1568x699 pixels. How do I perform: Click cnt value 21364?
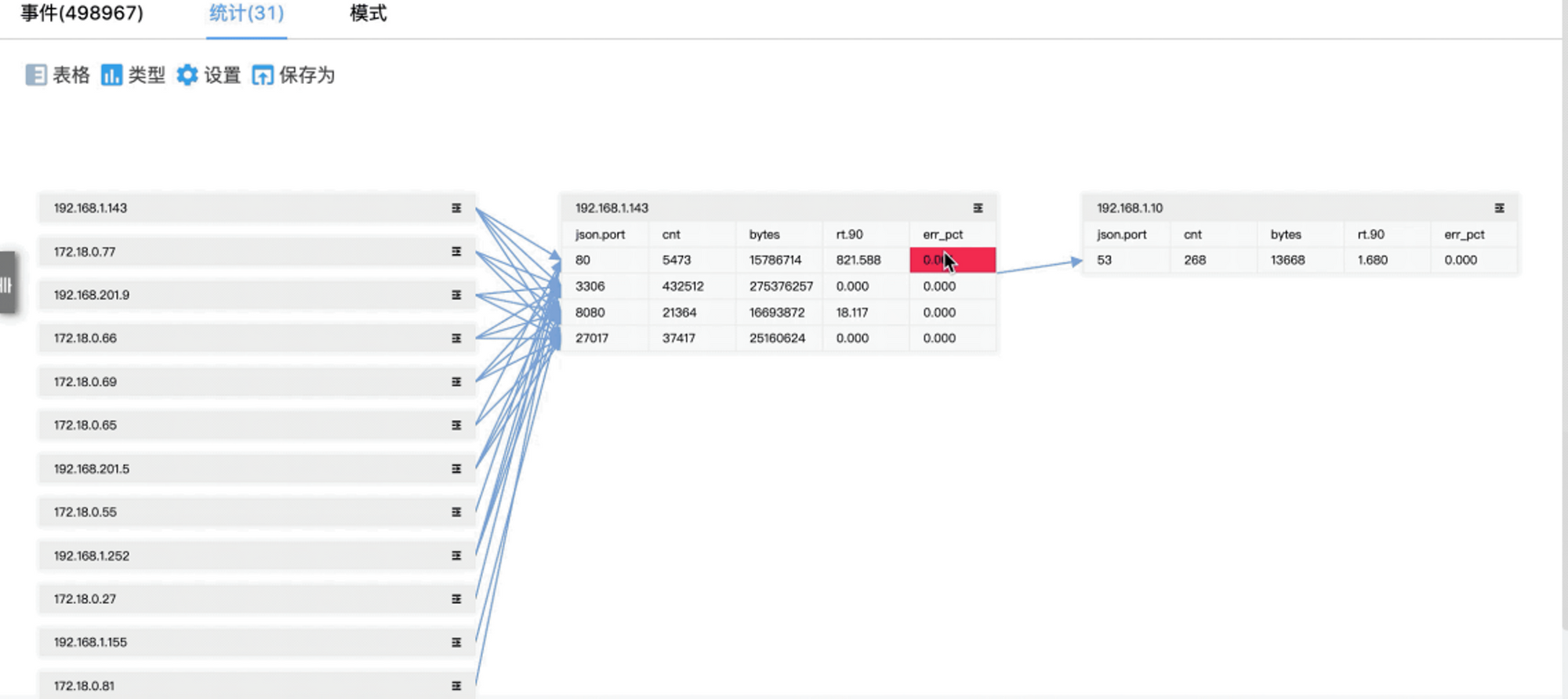coord(679,313)
